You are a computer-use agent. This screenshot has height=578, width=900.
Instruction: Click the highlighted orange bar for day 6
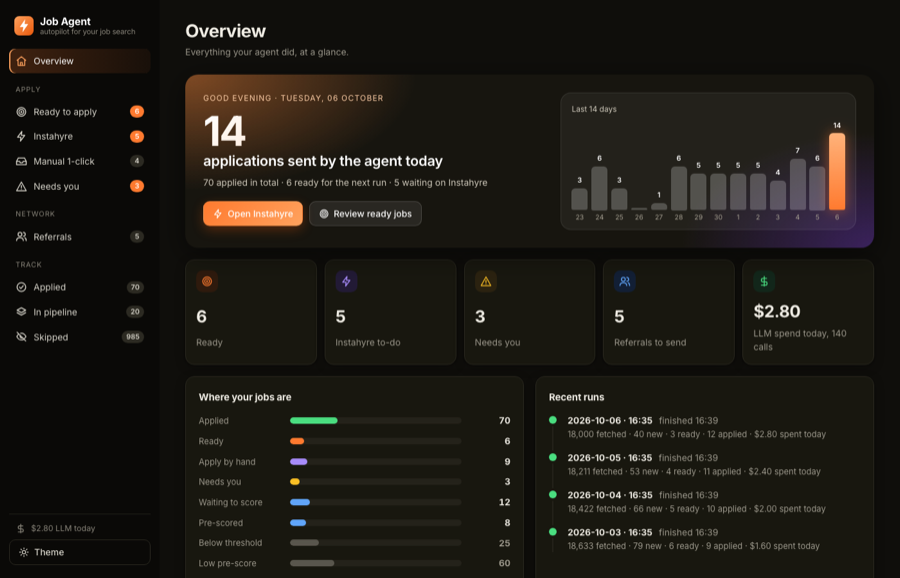coord(837,171)
